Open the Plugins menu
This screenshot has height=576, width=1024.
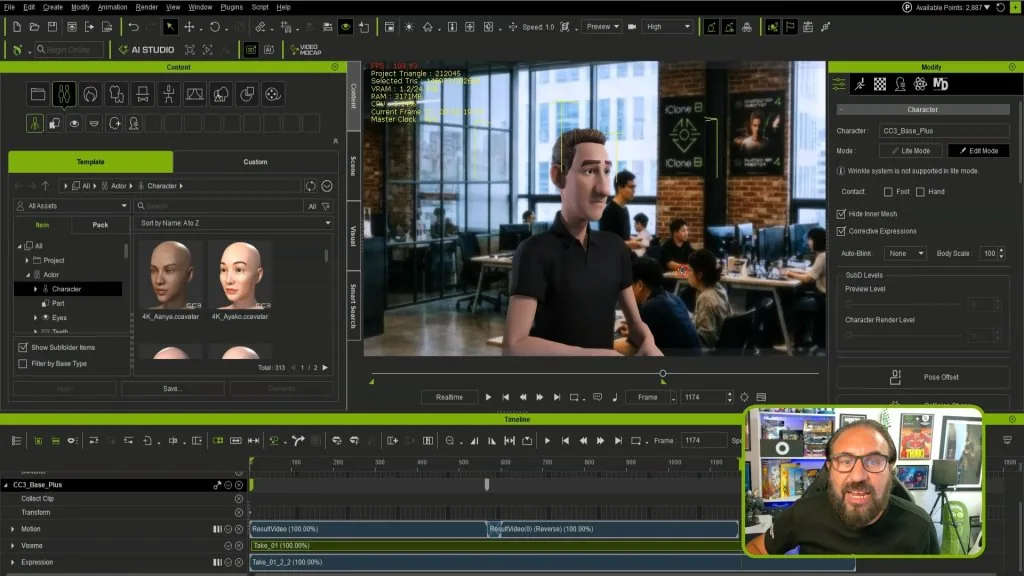(231, 7)
